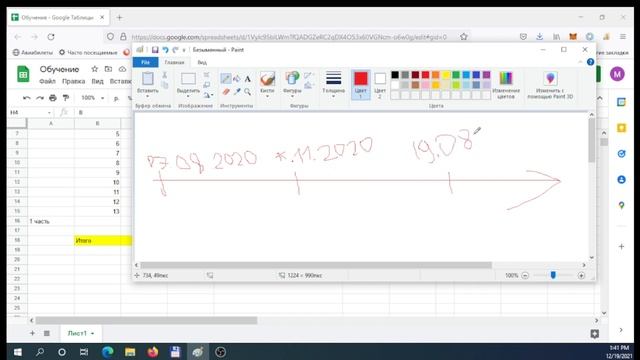Switch to the Вид tab in Paint
The width and height of the screenshot is (640, 360).
click(202, 62)
